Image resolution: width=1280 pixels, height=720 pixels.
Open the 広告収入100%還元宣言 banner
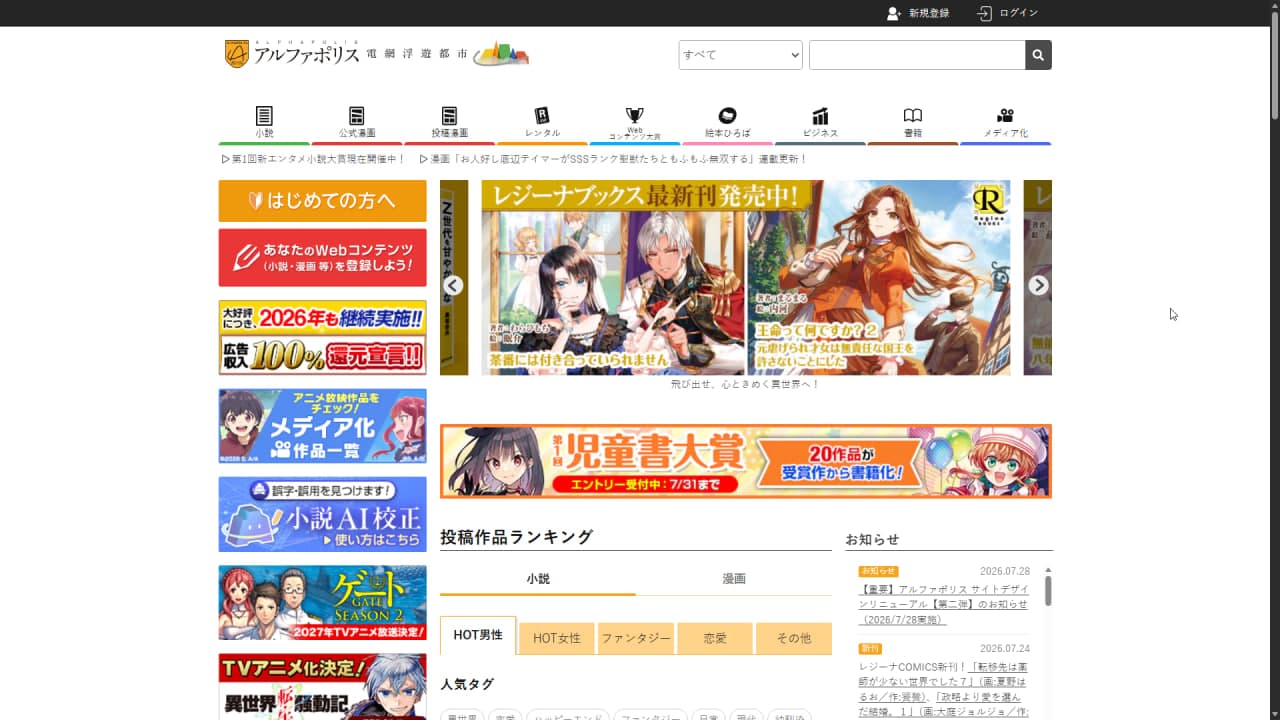[x=323, y=338]
